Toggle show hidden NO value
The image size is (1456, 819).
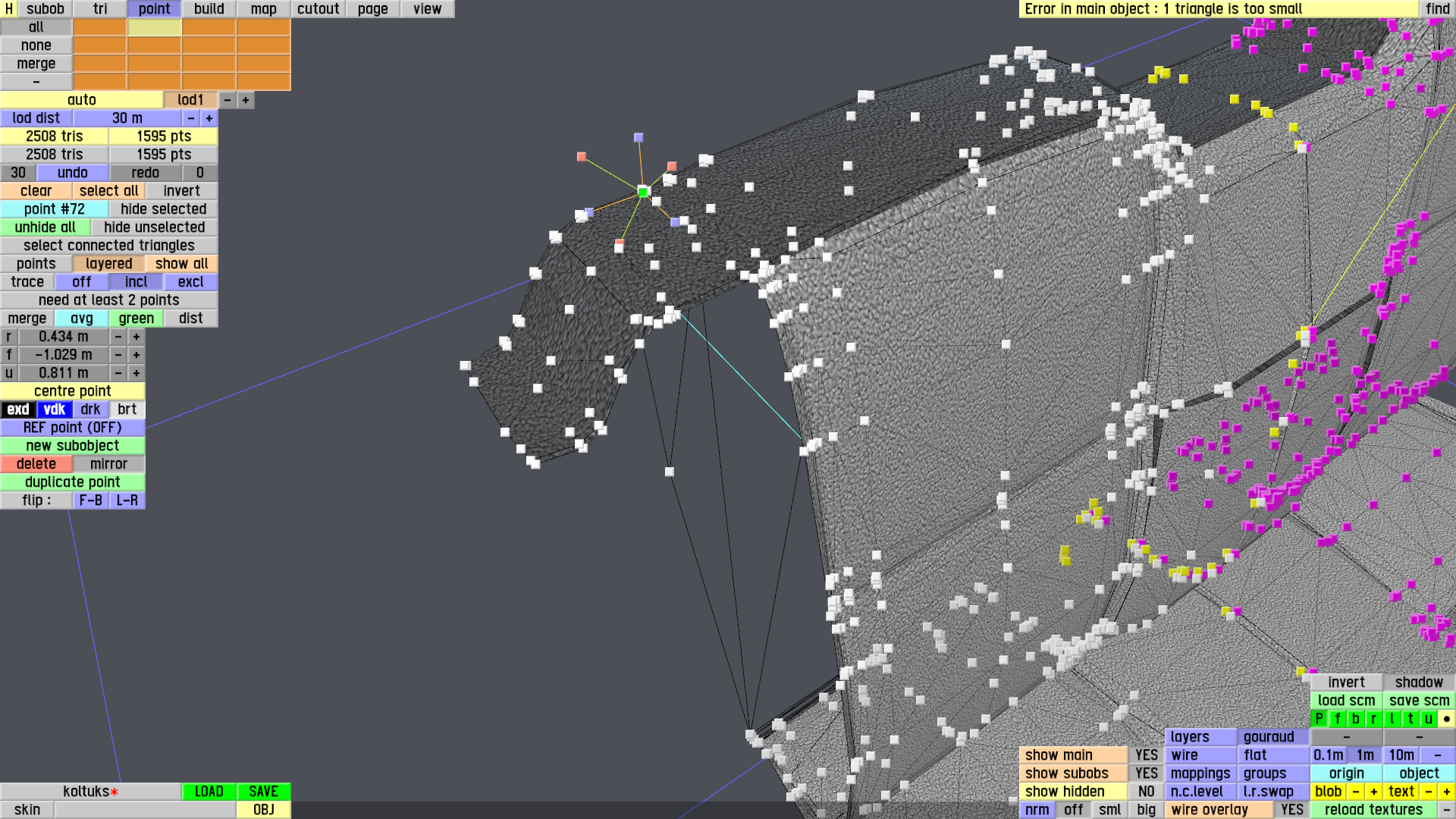click(1146, 792)
